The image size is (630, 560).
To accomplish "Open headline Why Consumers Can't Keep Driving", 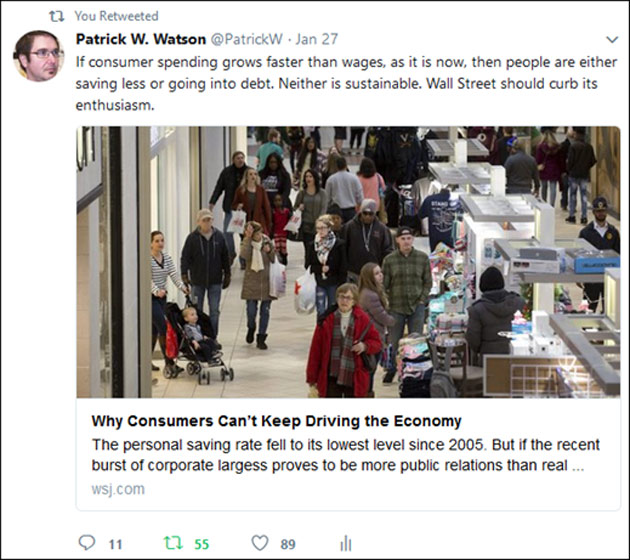I will click(276, 421).
